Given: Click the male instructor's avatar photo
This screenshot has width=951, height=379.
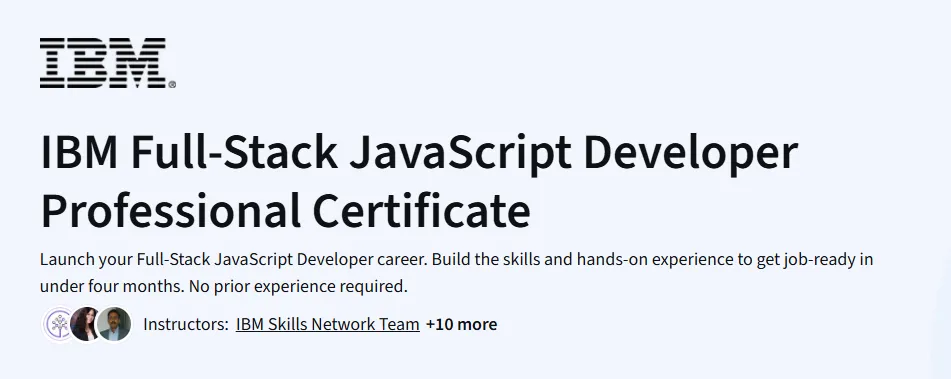Looking at the screenshot, I should coord(114,324).
